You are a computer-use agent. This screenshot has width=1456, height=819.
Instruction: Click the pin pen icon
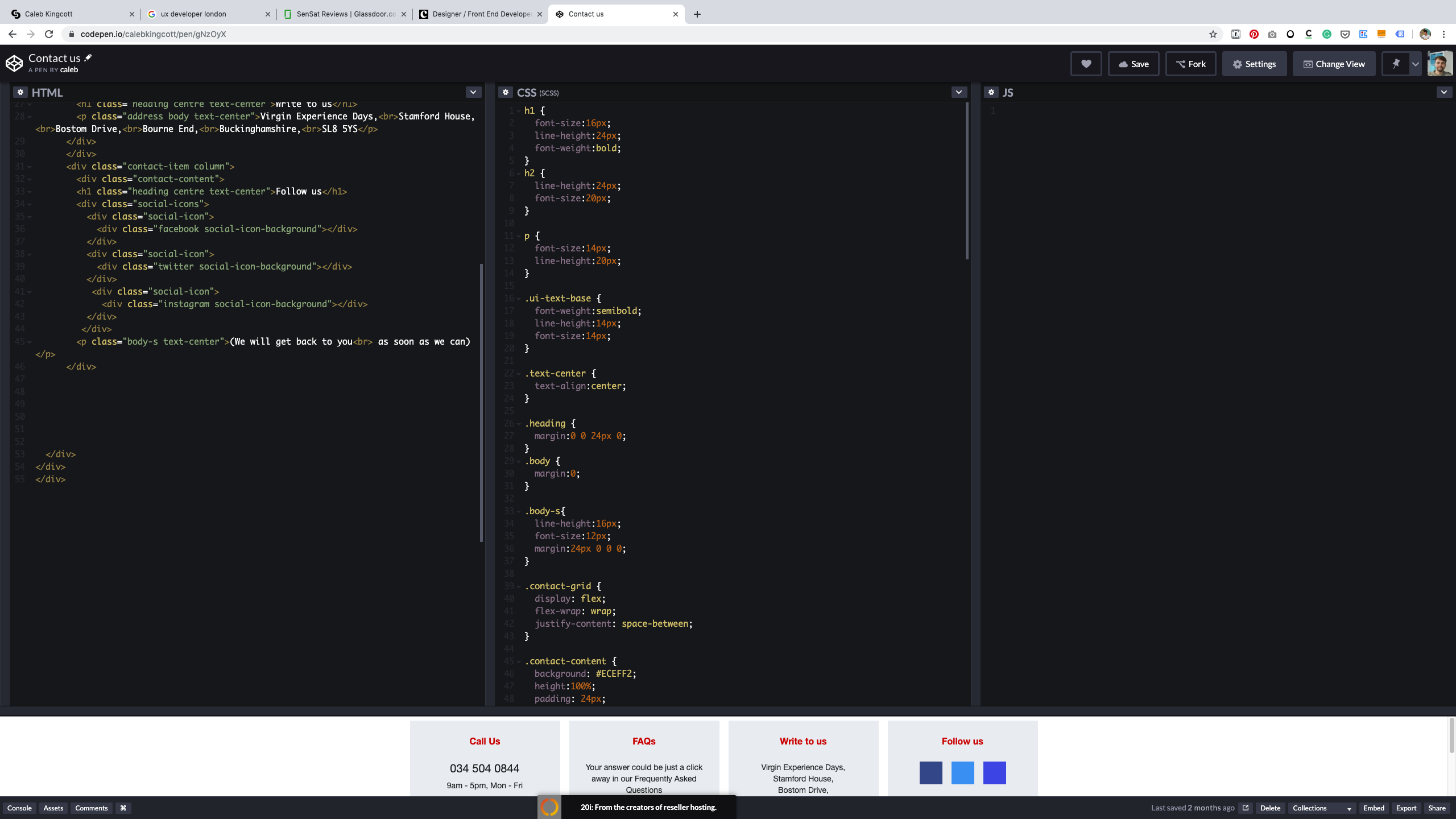click(x=1396, y=64)
